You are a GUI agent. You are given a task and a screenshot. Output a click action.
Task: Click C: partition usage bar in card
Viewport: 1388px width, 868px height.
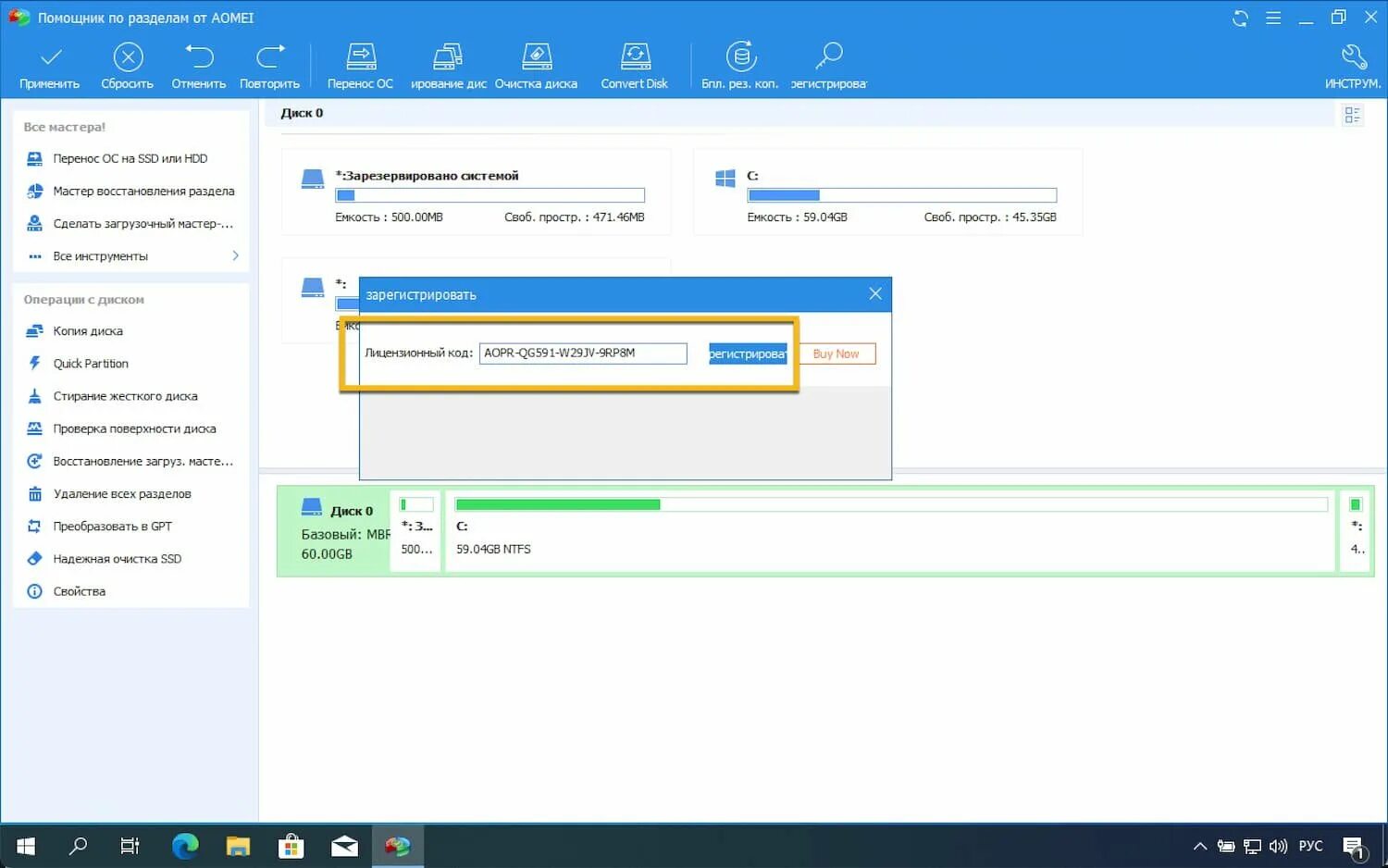pyautogui.click(x=901, y=195)
